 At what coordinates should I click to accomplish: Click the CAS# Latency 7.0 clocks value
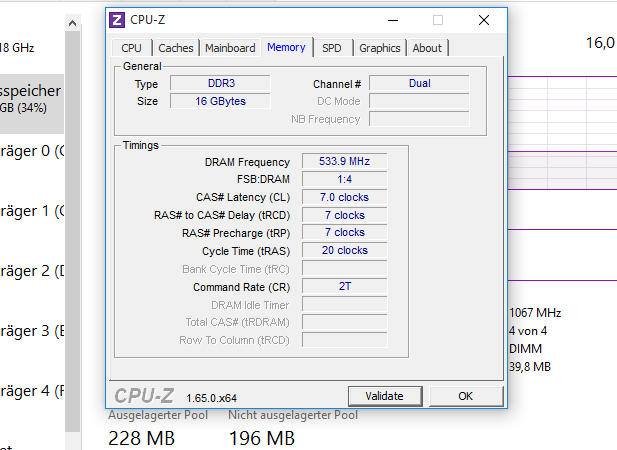[345, 197]
